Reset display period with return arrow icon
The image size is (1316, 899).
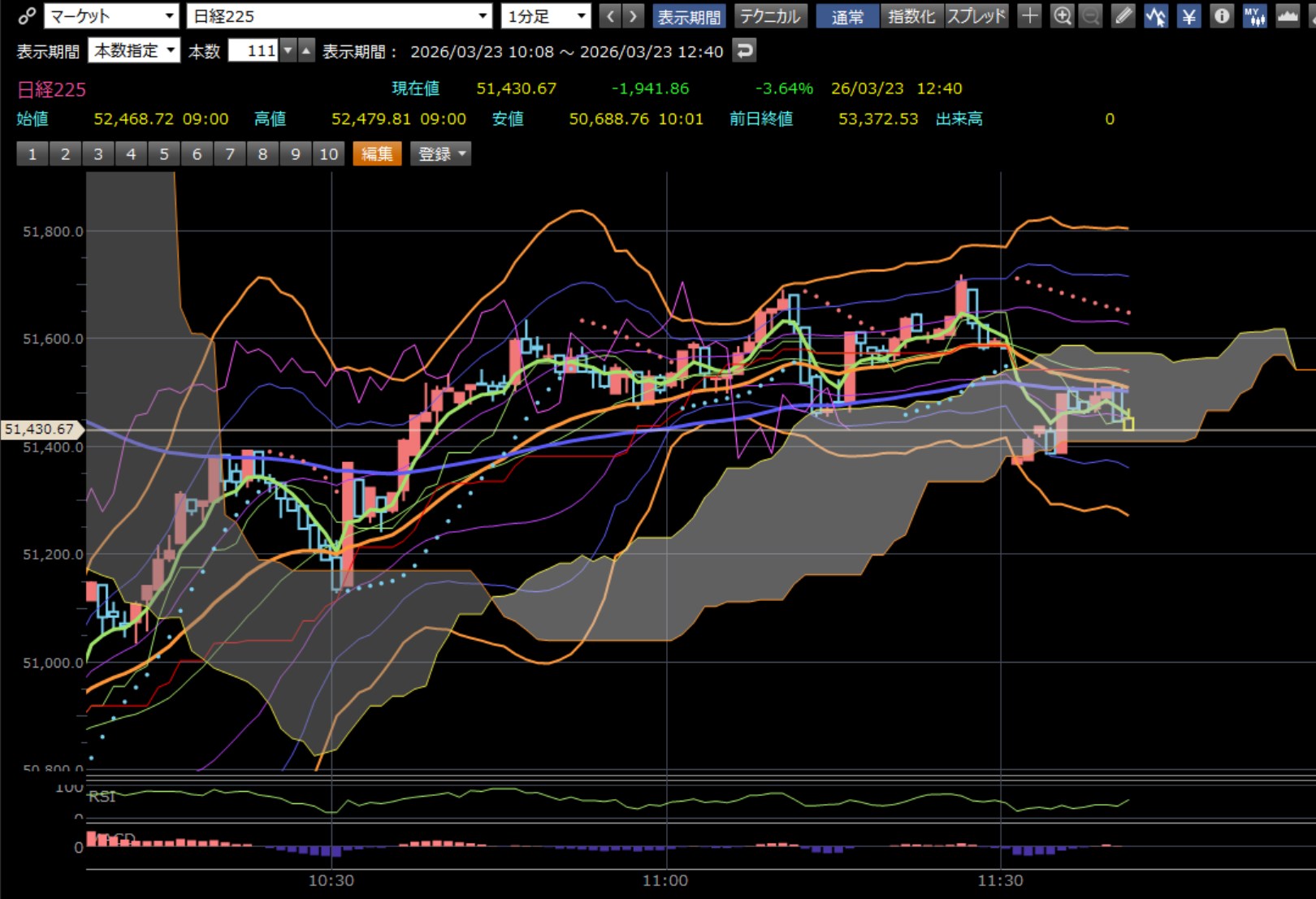point(744,51)
